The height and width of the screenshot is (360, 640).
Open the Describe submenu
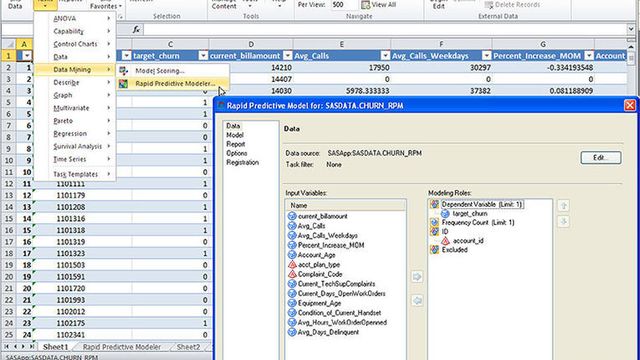(x=75, y=82)
